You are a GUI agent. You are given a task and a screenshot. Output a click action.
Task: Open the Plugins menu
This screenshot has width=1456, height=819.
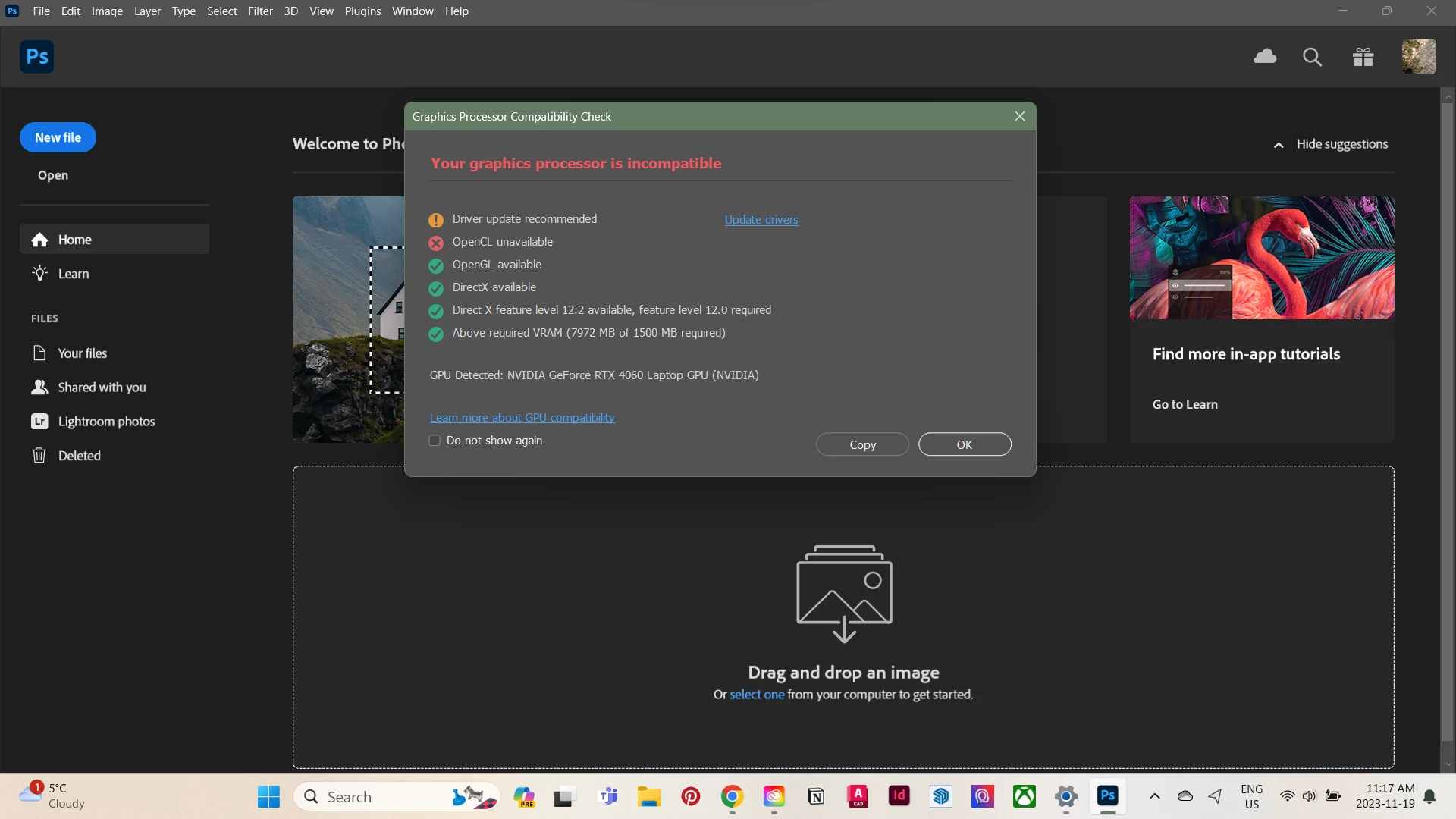[362, 11]
